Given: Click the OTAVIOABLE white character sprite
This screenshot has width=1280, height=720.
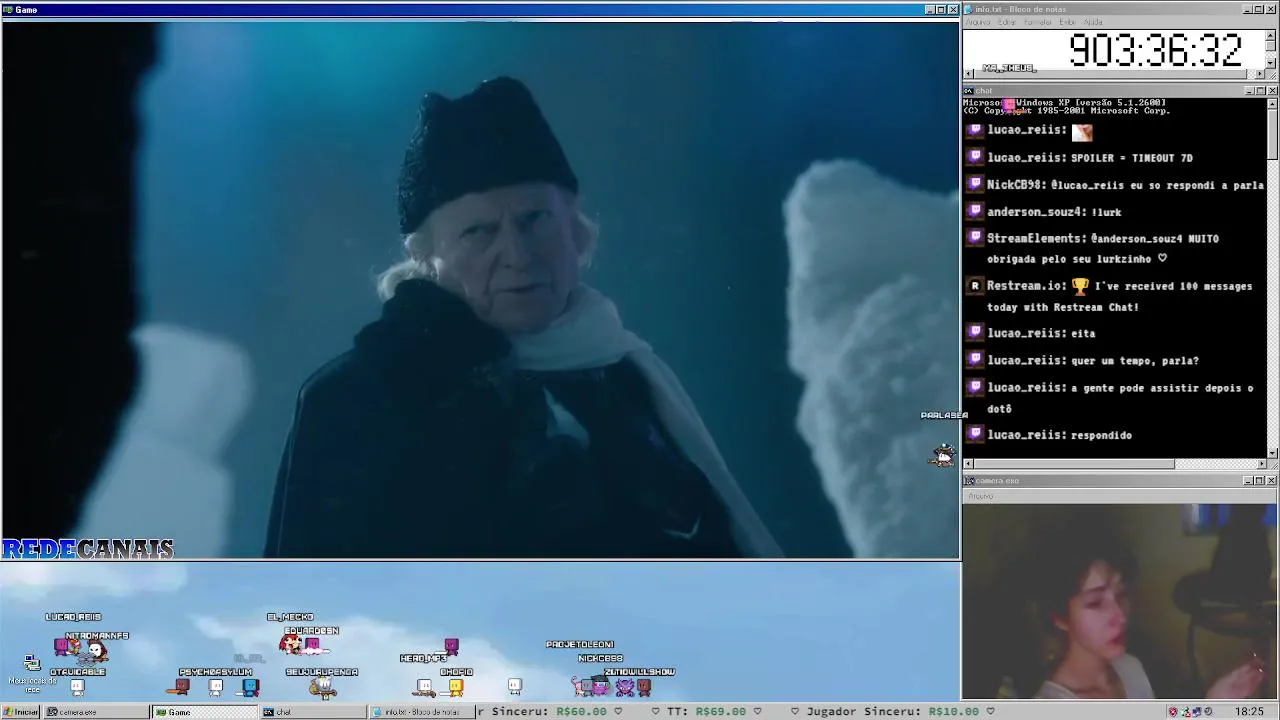Looking at the screenshot, I should pos(78,687).
